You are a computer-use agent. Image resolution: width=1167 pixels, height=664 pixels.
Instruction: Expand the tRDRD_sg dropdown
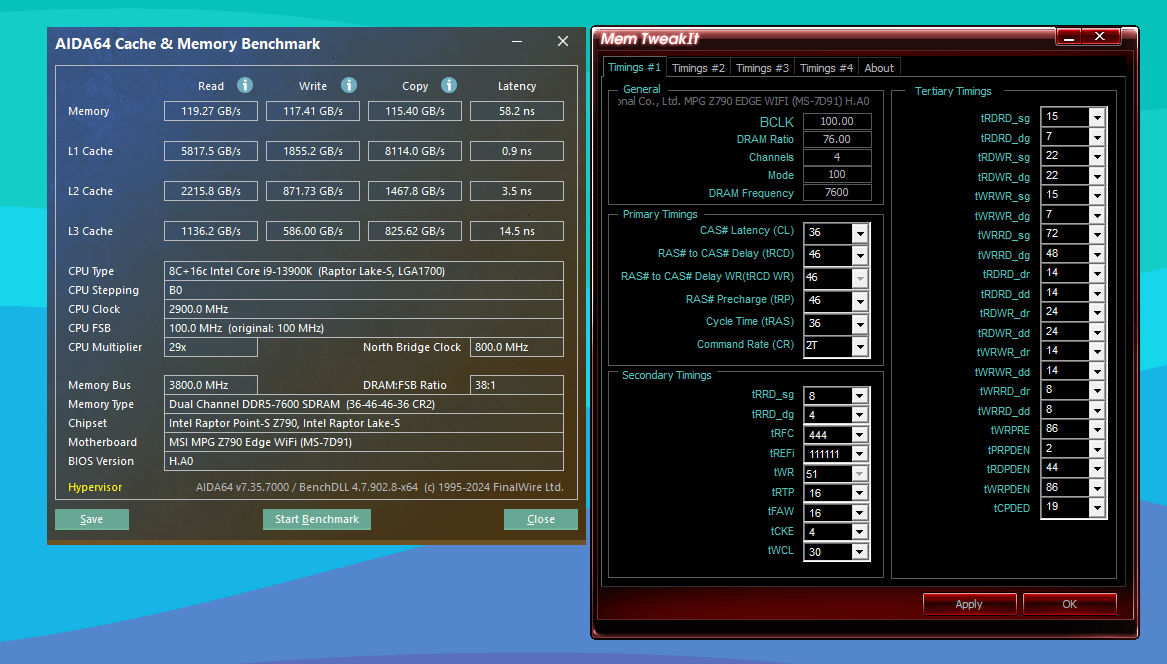(x=1097, y=118)
